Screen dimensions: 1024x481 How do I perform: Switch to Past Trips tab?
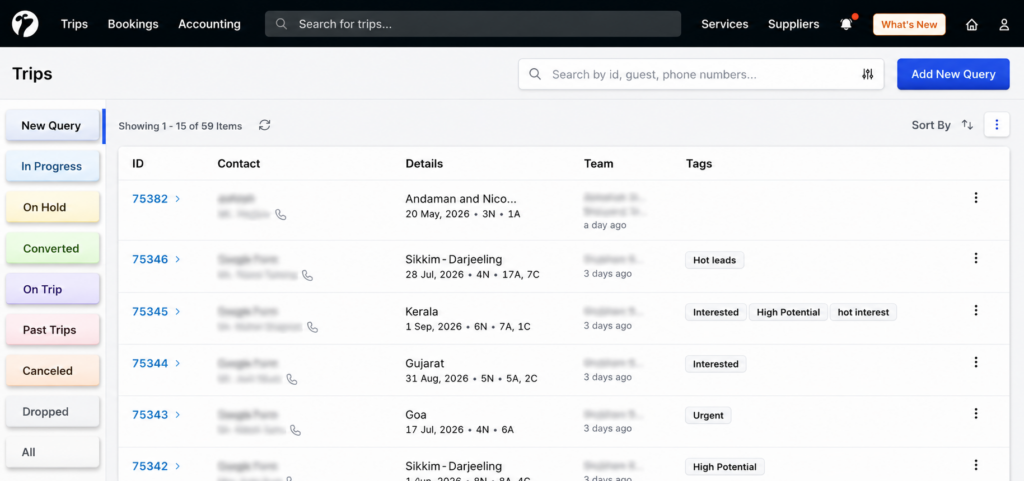coord(52,330)
